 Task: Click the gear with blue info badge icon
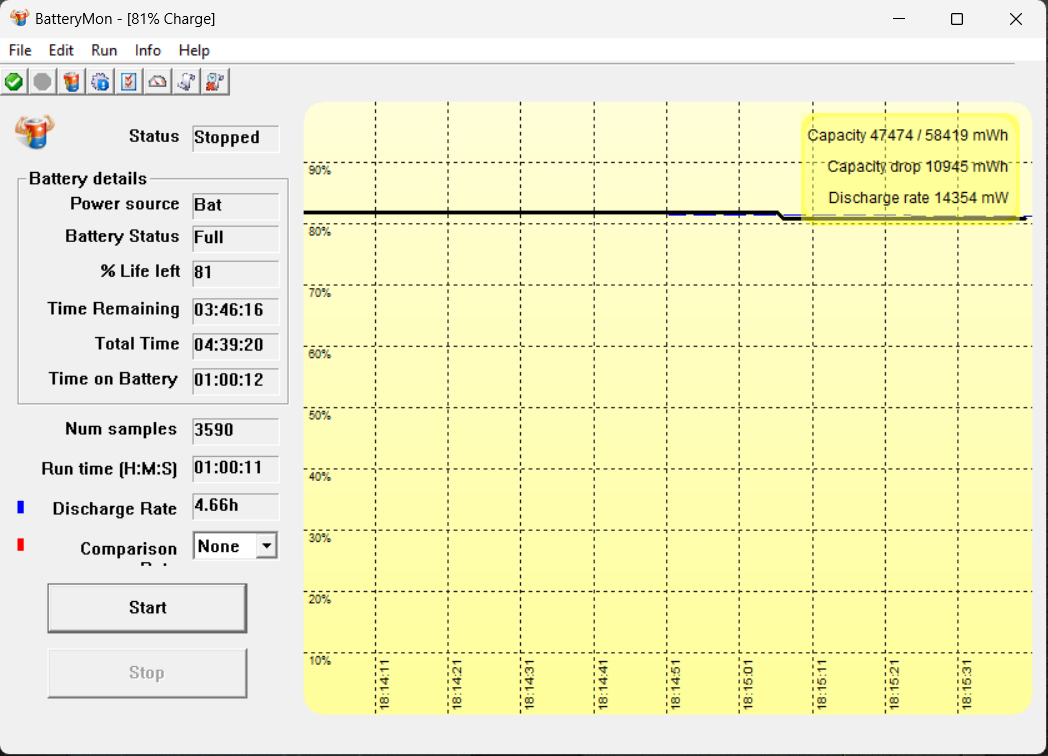tap(100, 82)
